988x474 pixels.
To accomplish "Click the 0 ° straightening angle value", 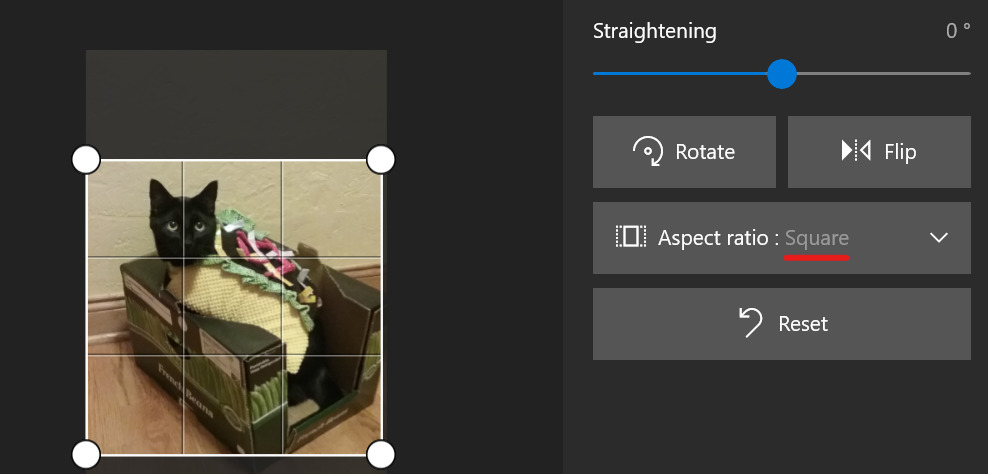I will tap(957, 31).
